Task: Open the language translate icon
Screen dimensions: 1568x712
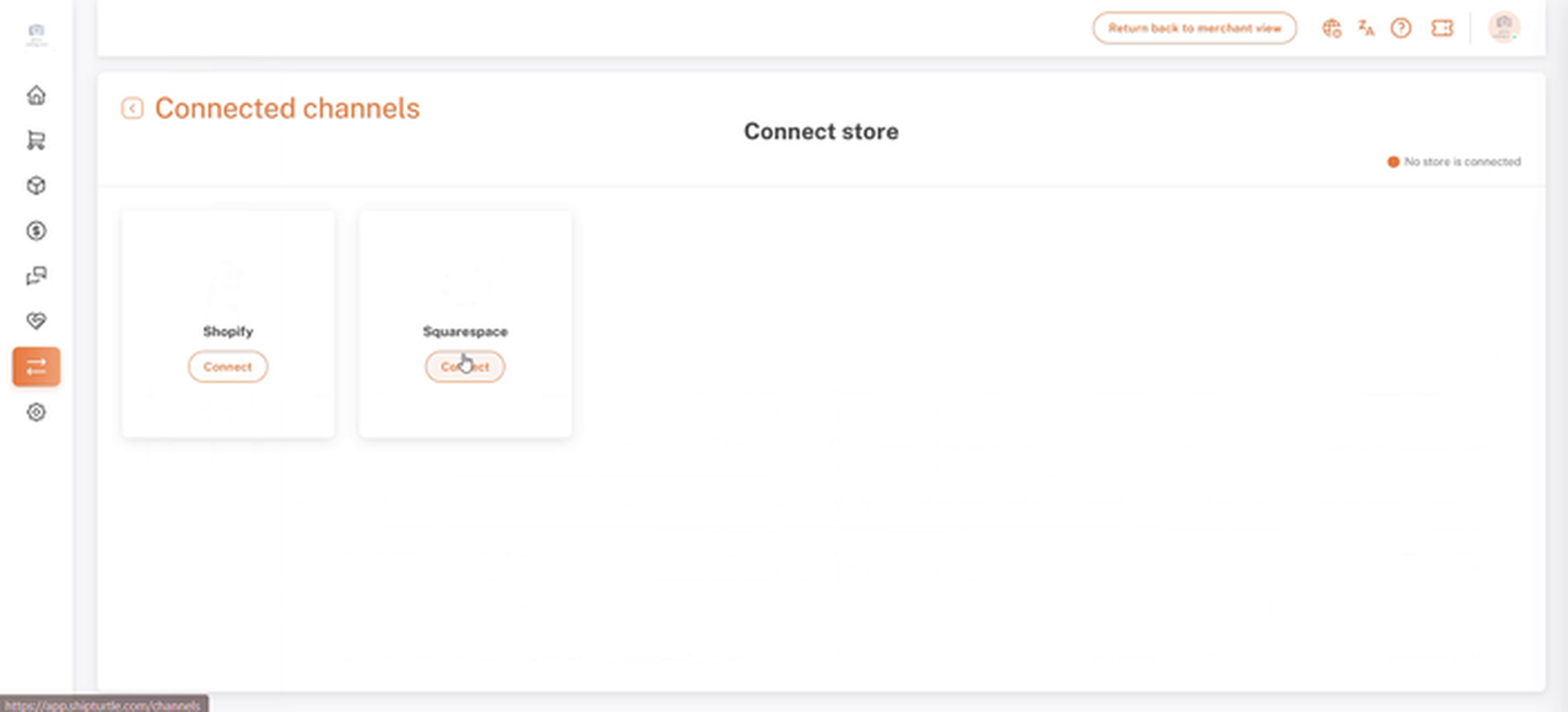Action: pyautogui.click(x=1366, y=28)
